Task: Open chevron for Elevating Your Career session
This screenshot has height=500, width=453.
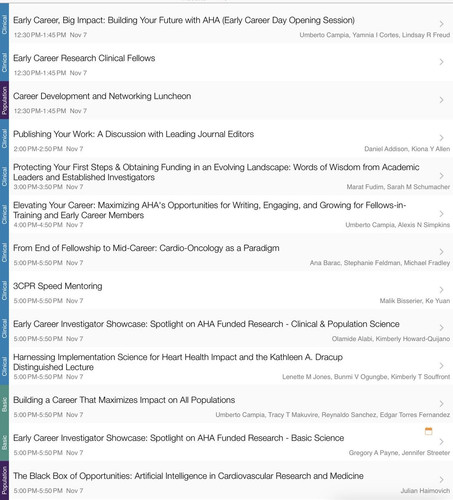Action: (x=441, y=214)
